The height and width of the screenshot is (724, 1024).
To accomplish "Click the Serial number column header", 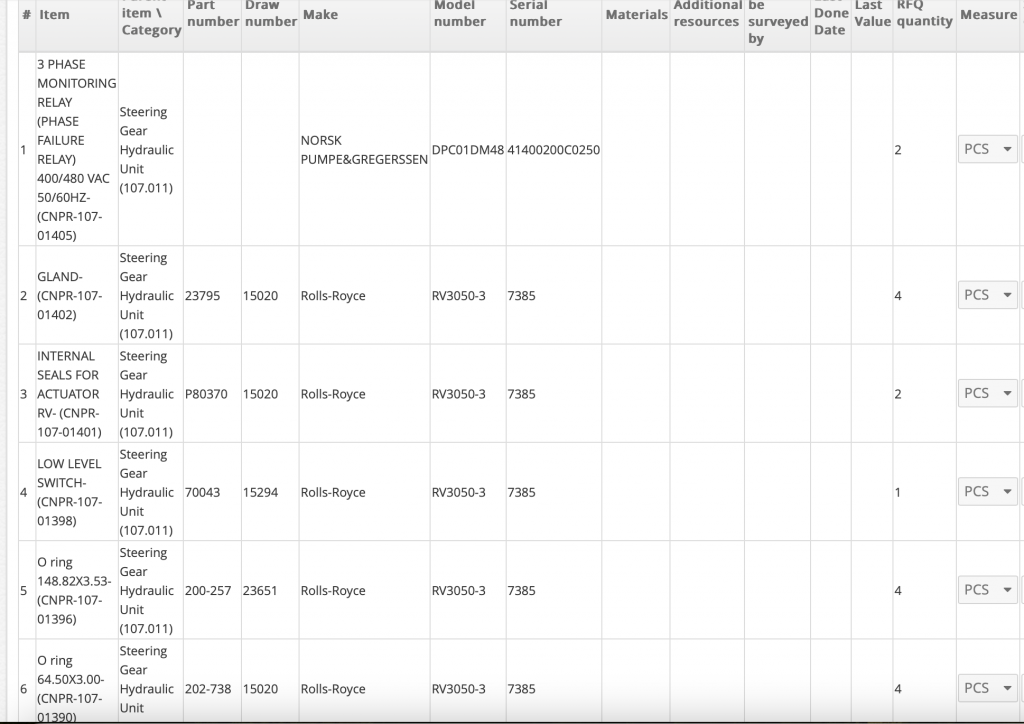I will (x=535, y=13).
